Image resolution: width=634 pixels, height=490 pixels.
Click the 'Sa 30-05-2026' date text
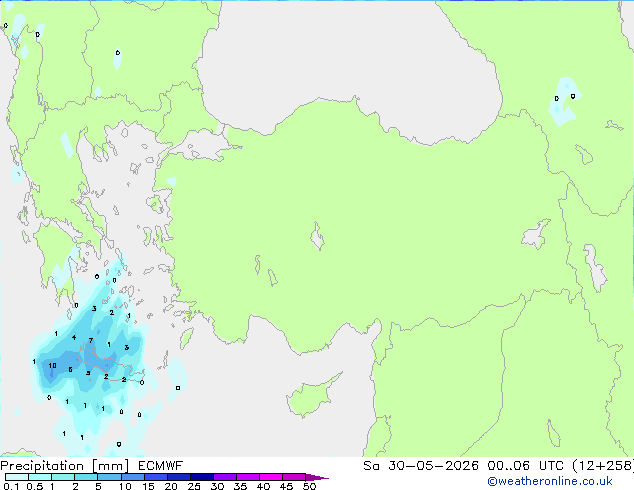tap(421, 466)
